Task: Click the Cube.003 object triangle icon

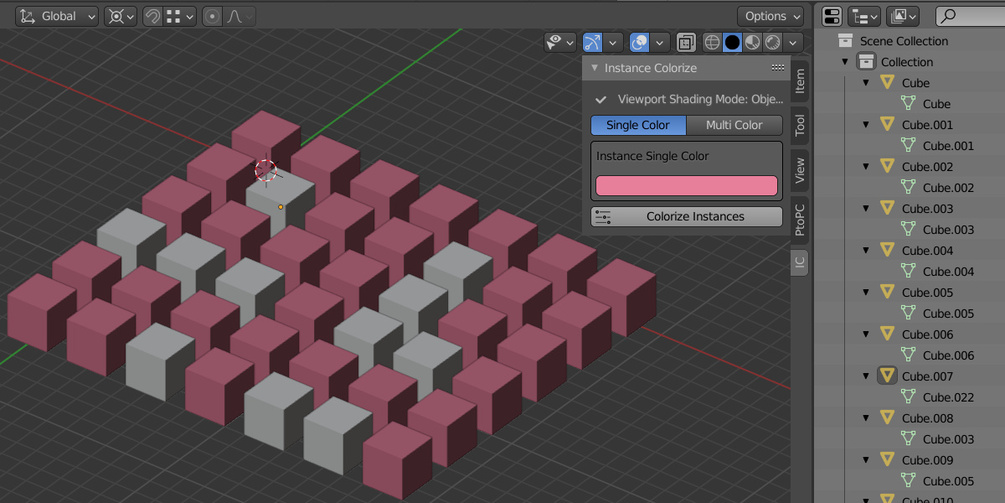Action: click(x=887, y=208)
